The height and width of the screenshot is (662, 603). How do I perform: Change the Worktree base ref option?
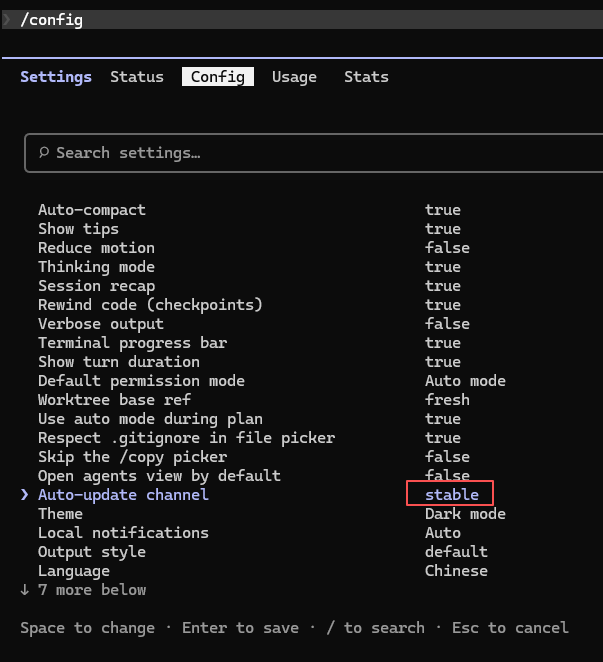pyautogui.click(x=253, y=400)
